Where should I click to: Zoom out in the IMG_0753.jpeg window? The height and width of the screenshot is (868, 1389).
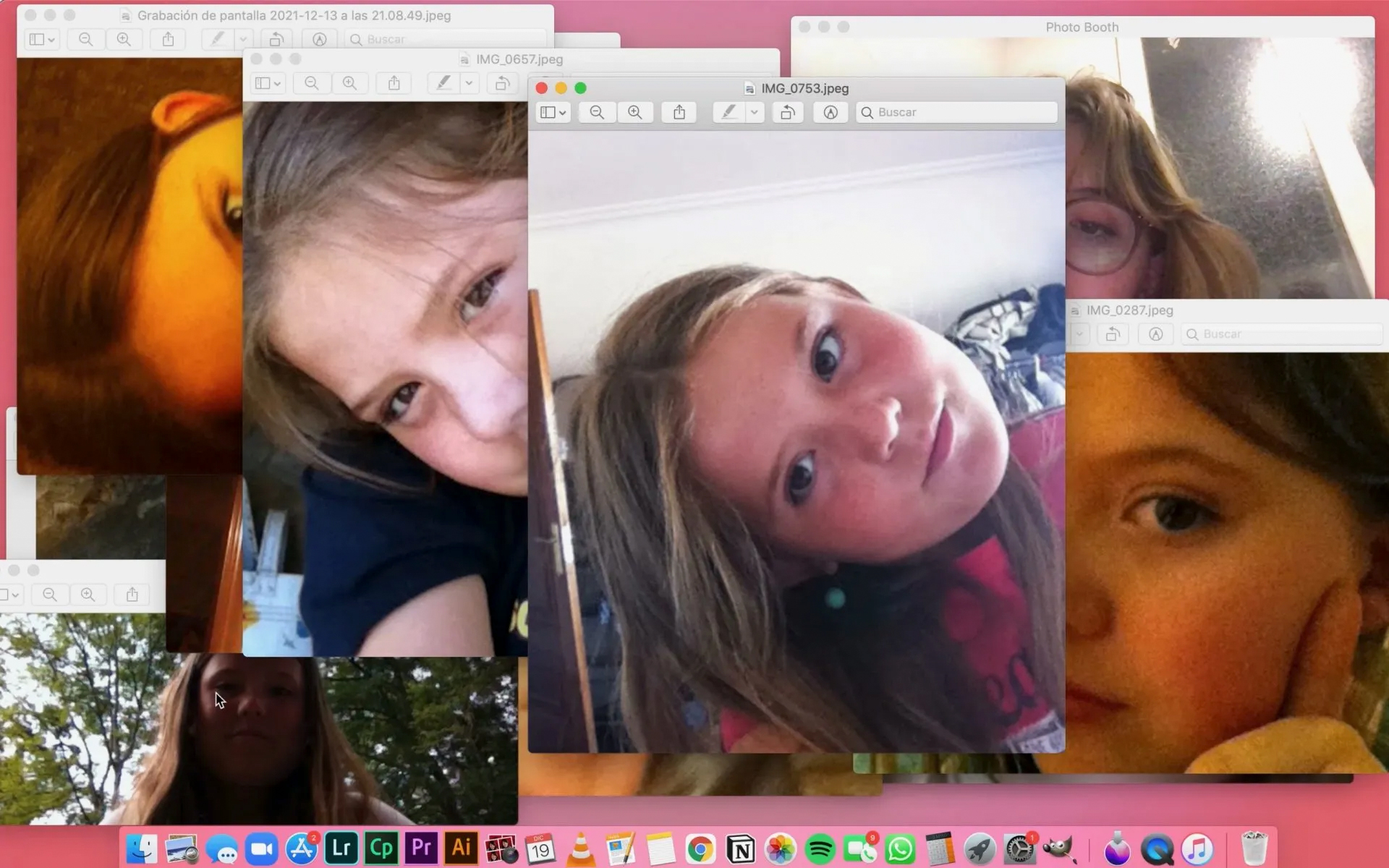[597, 112]
